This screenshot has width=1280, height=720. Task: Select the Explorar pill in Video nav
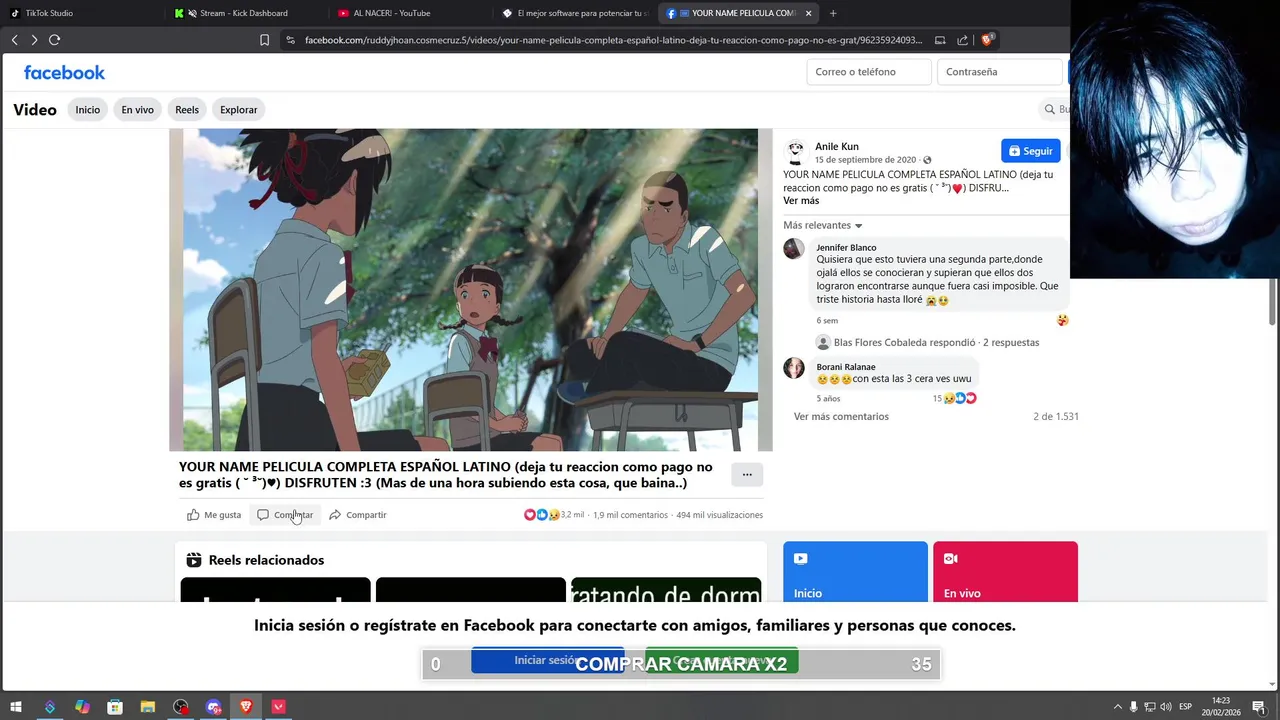click(239, 110)
